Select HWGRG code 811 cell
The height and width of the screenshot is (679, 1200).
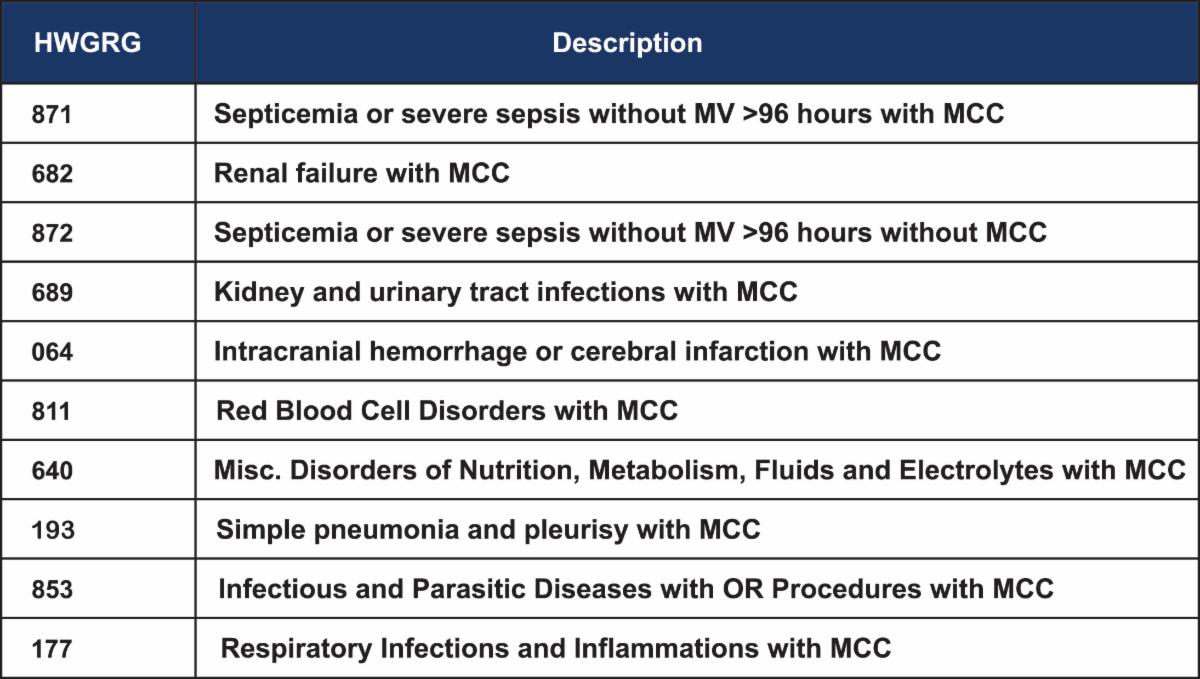[53, 411]
